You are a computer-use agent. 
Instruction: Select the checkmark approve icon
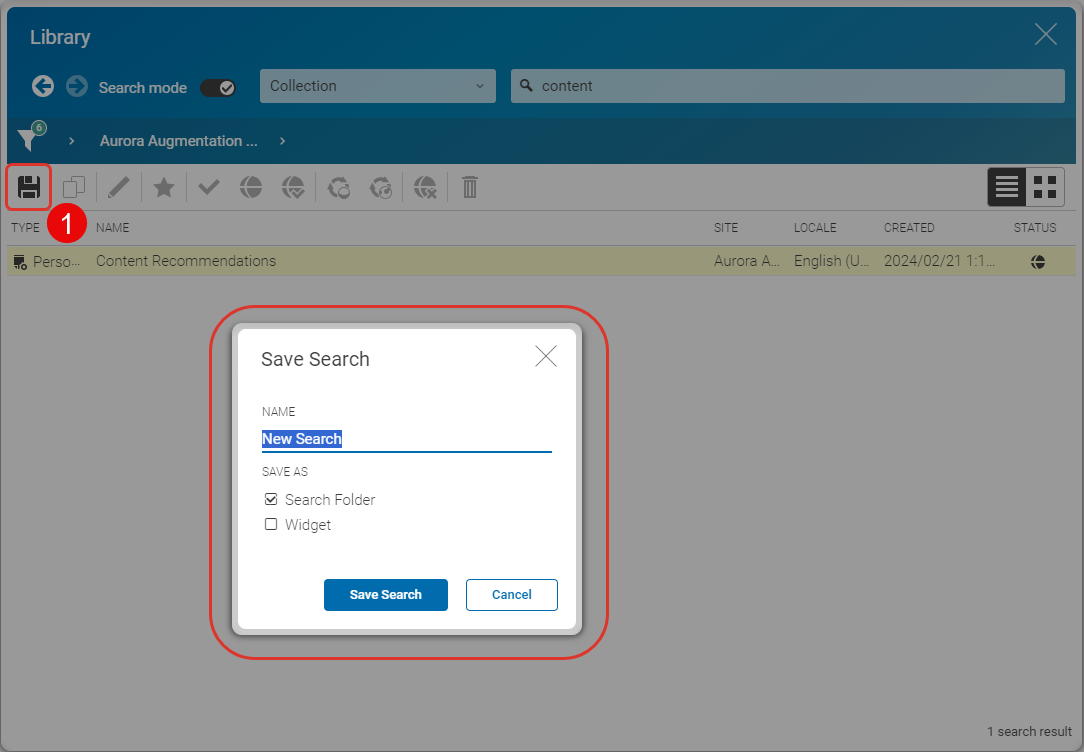[208, 187]
